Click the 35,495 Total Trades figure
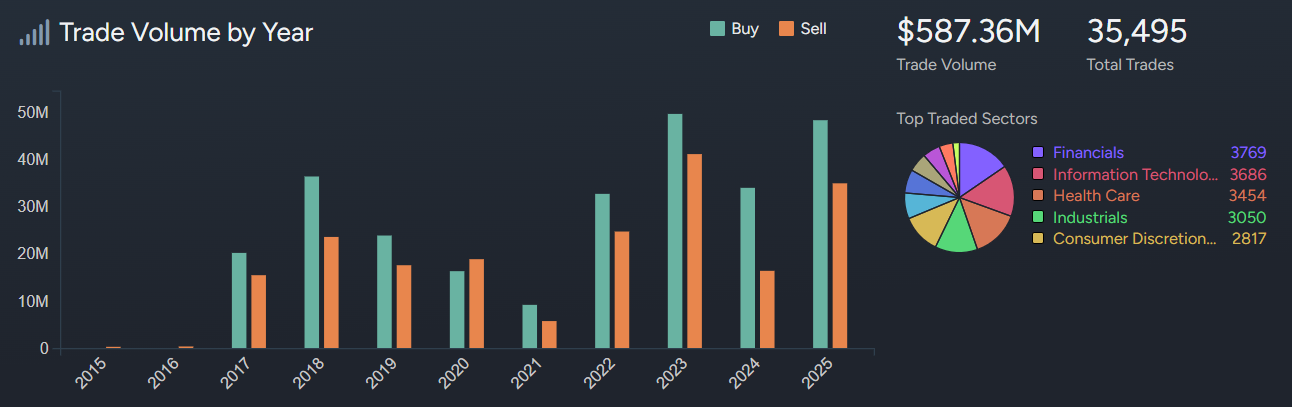 coord(1136,32)
